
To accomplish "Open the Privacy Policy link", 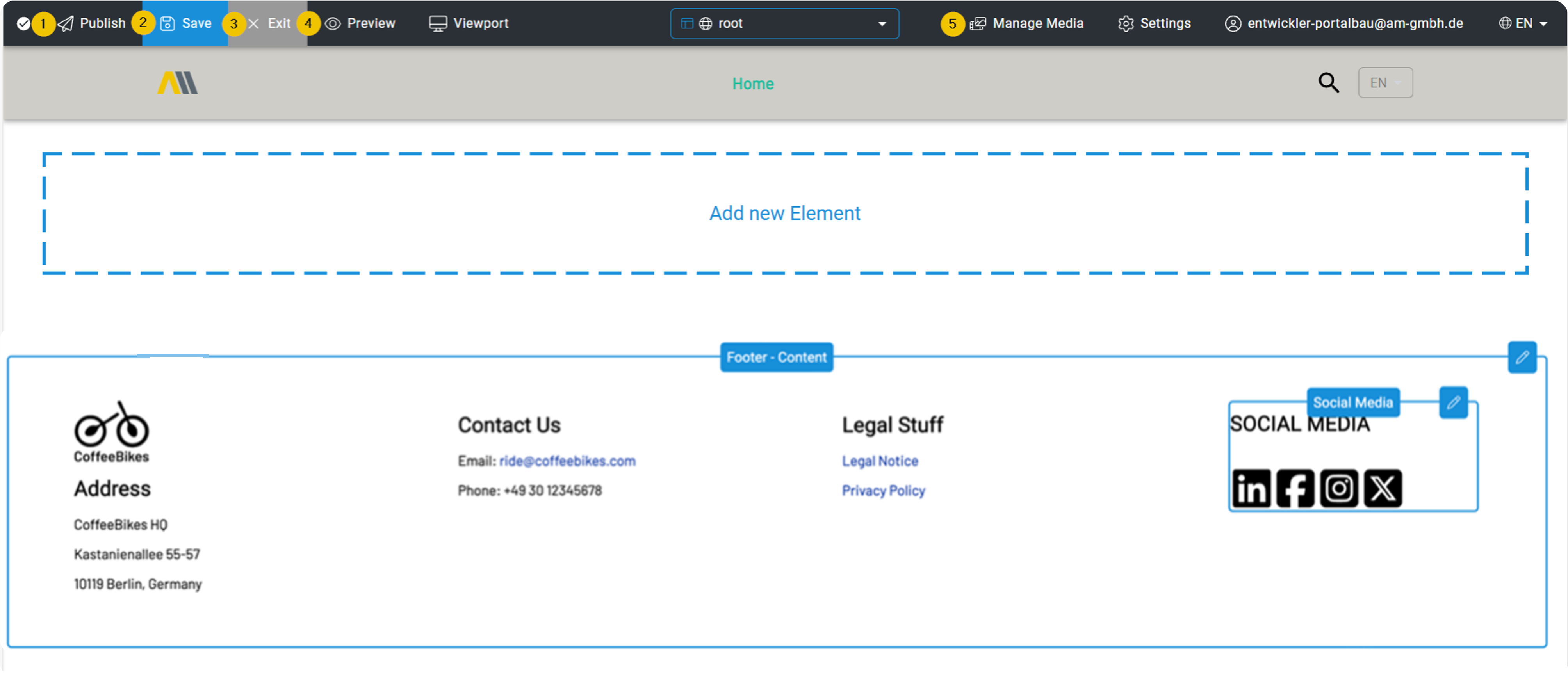I will click(x=883, y=491).
